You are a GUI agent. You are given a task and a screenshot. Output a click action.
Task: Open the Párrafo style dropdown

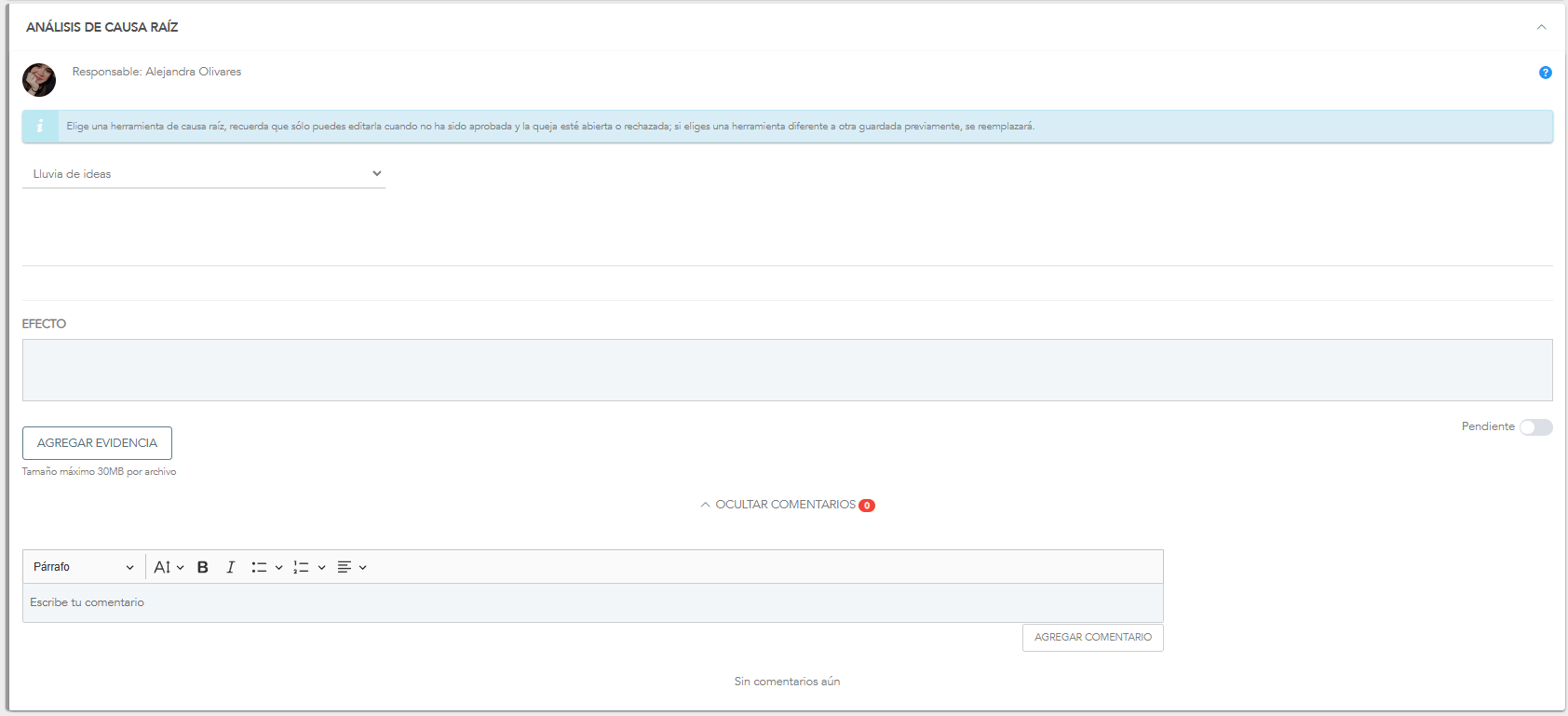(x=83, y=567)
